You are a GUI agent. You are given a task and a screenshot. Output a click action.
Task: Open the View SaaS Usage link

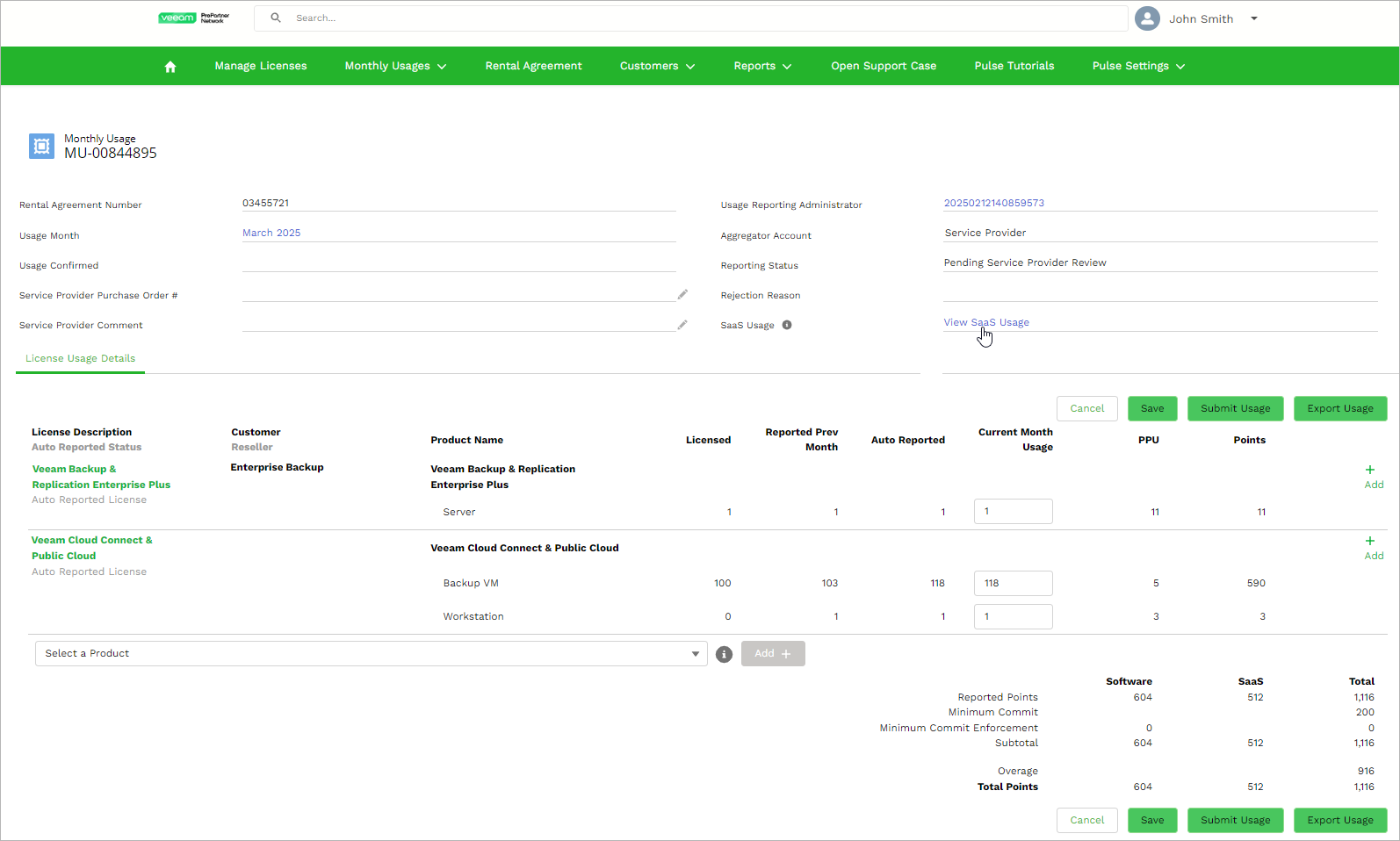(986, 322)
